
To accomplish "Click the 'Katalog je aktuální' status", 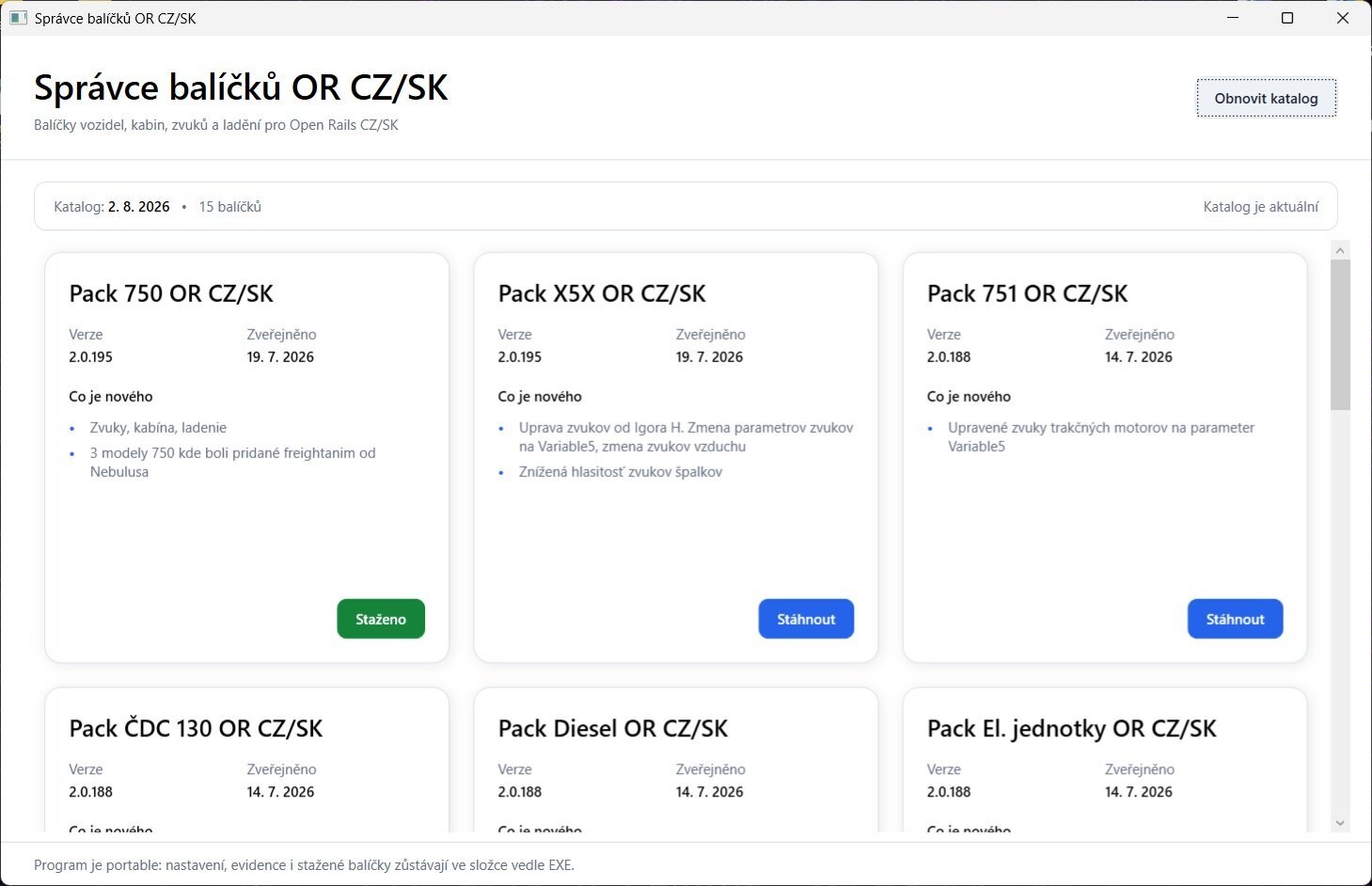I will click(1261, 207).
